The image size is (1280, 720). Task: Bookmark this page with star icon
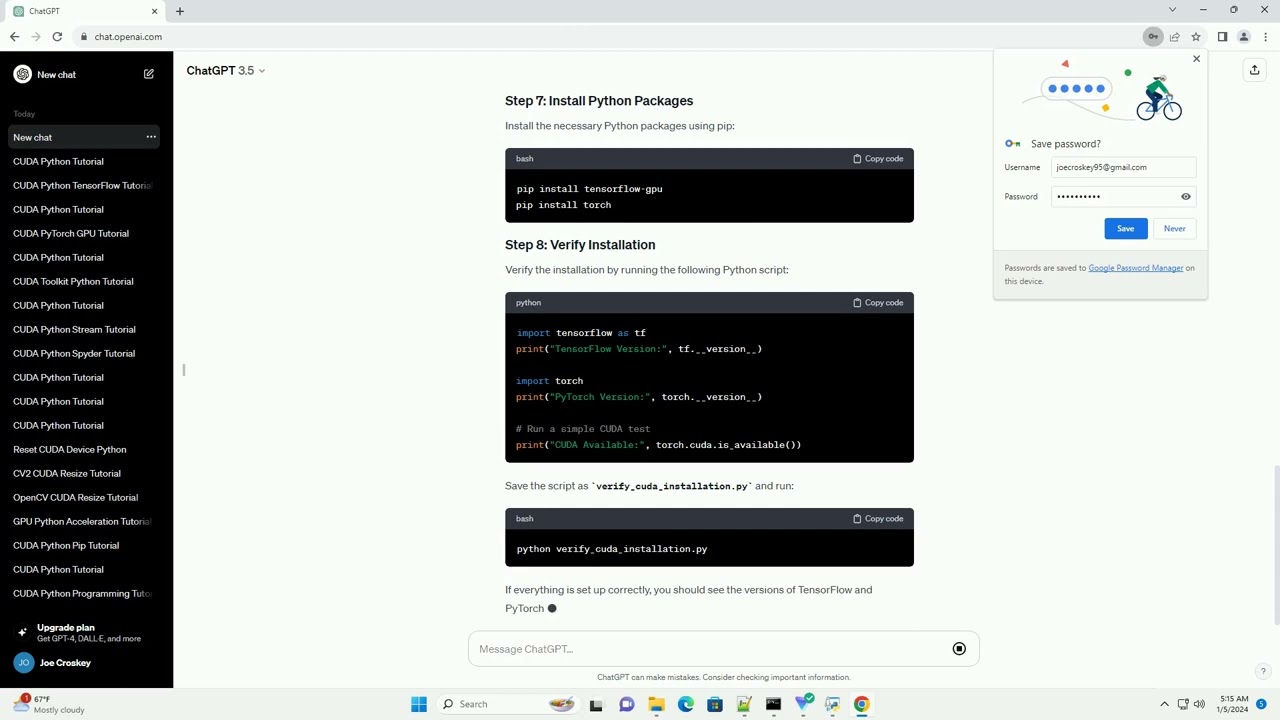(1196, 37)
